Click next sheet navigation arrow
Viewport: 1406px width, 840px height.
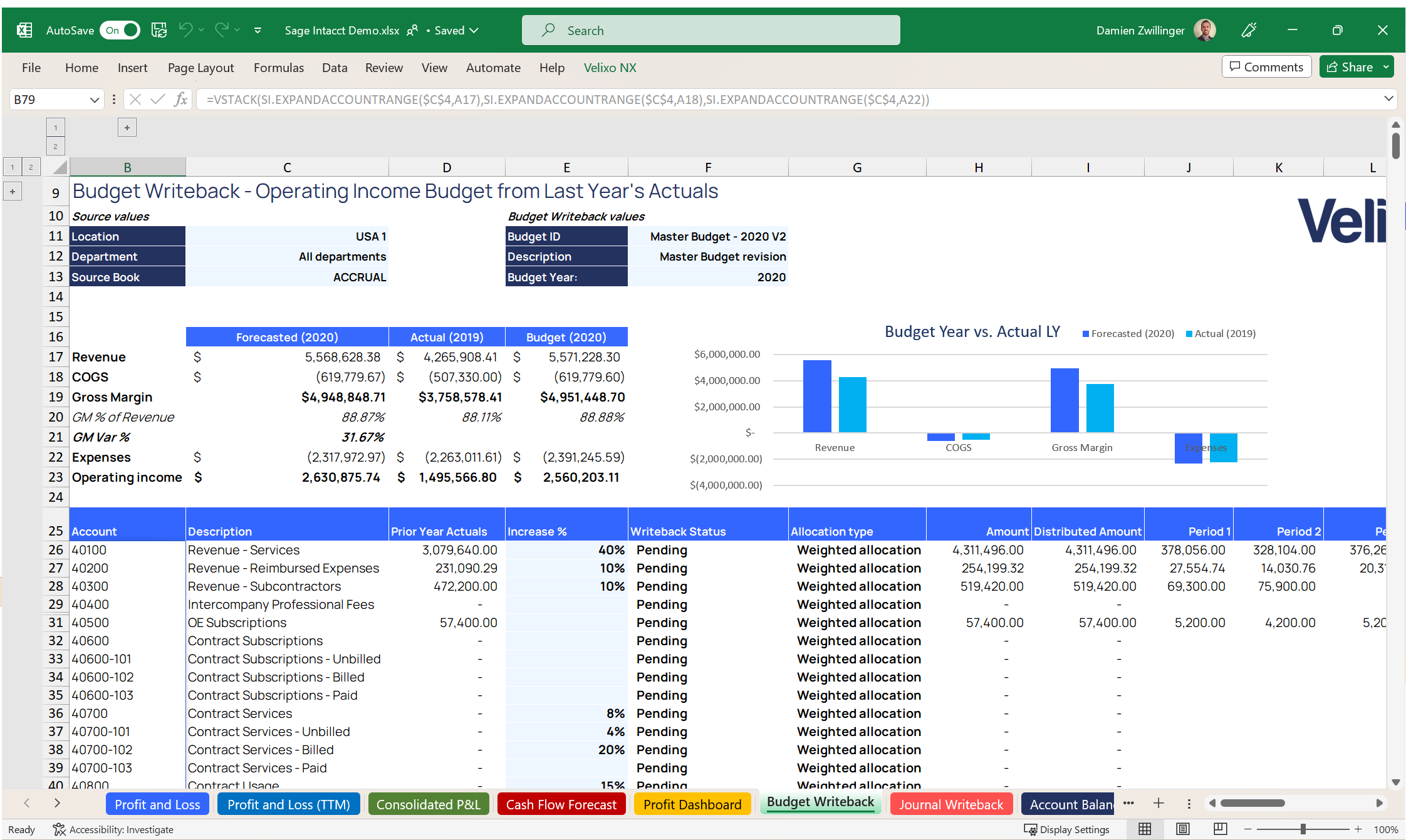[x=57, y=803]
